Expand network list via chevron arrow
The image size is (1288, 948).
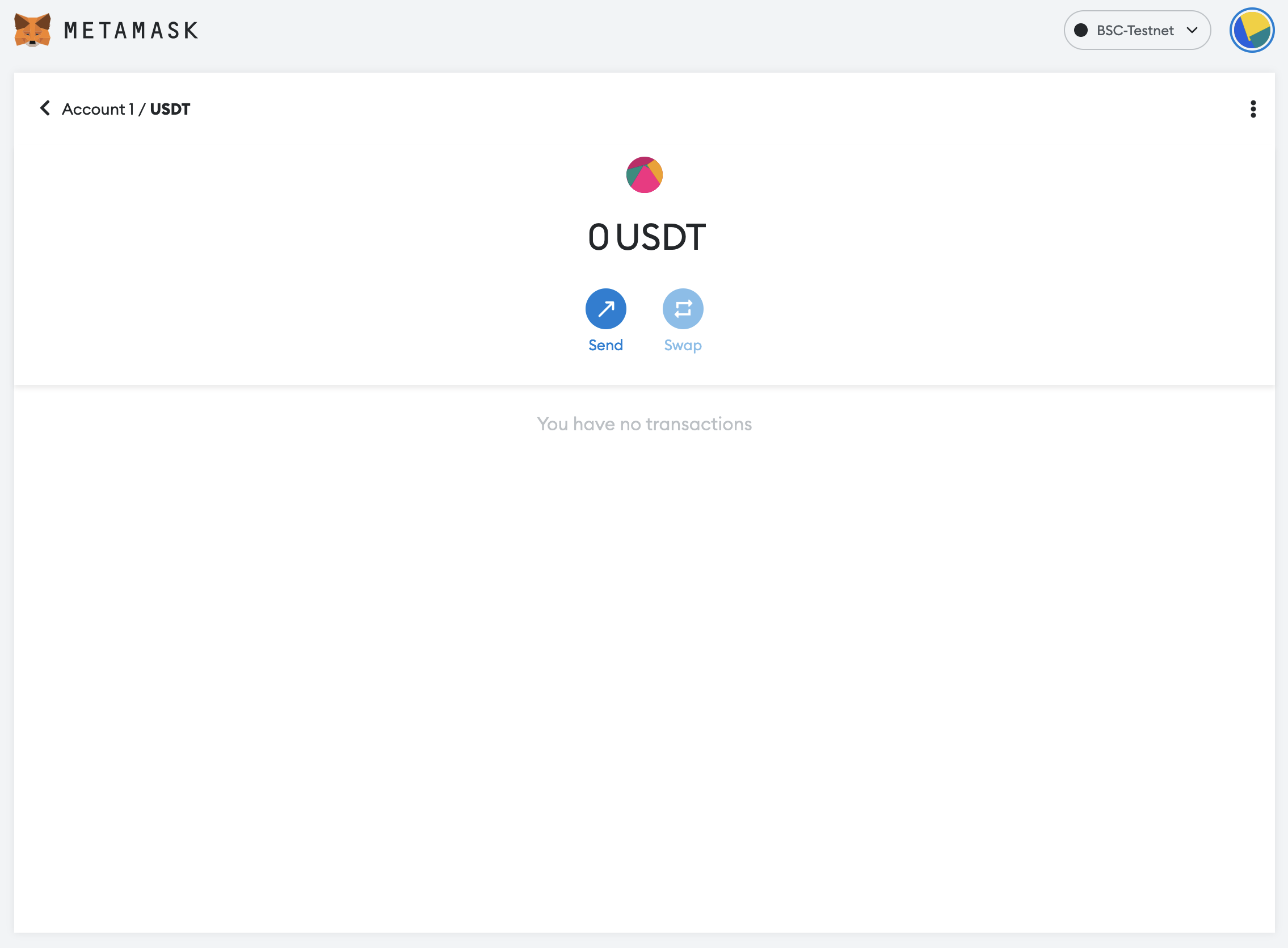[1192, 30]
